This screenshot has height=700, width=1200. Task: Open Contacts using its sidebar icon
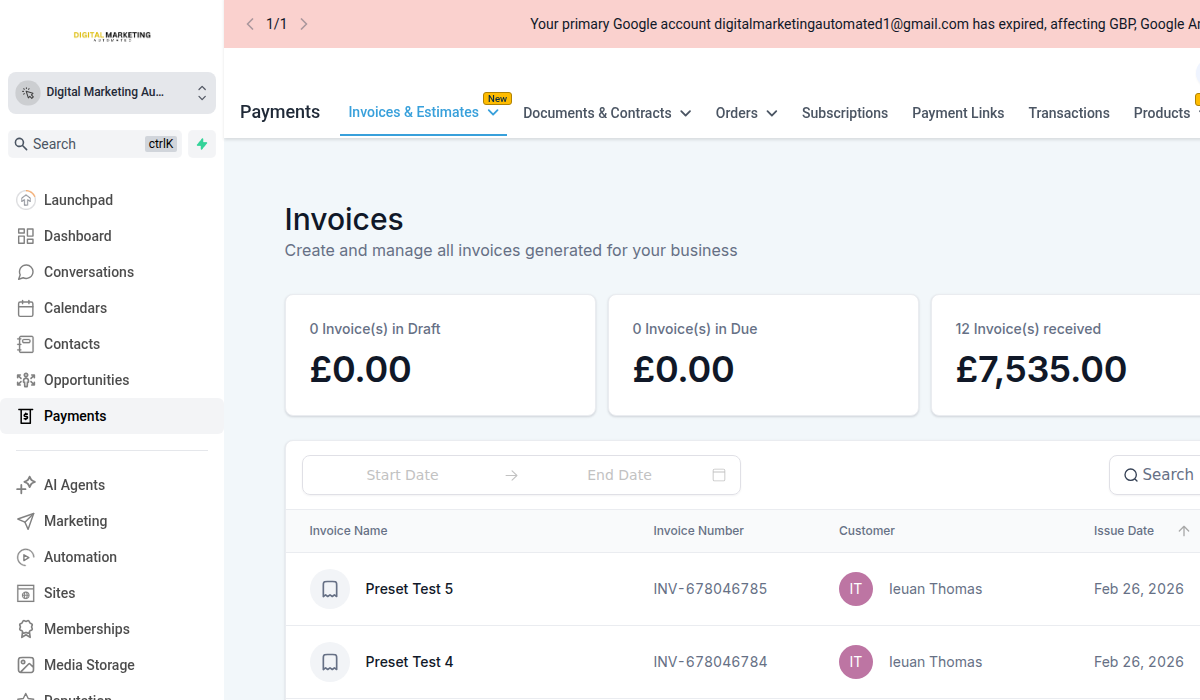(x=25, y=343)
